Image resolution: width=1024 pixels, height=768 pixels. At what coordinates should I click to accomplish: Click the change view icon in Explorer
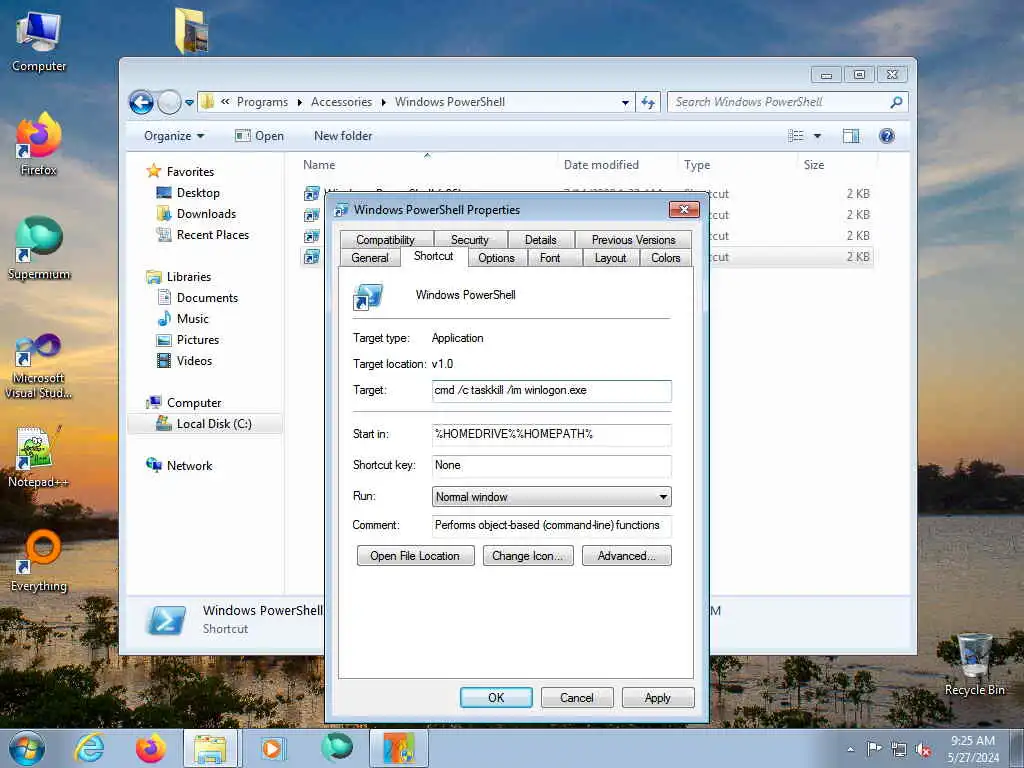click(x=795, y=136)
